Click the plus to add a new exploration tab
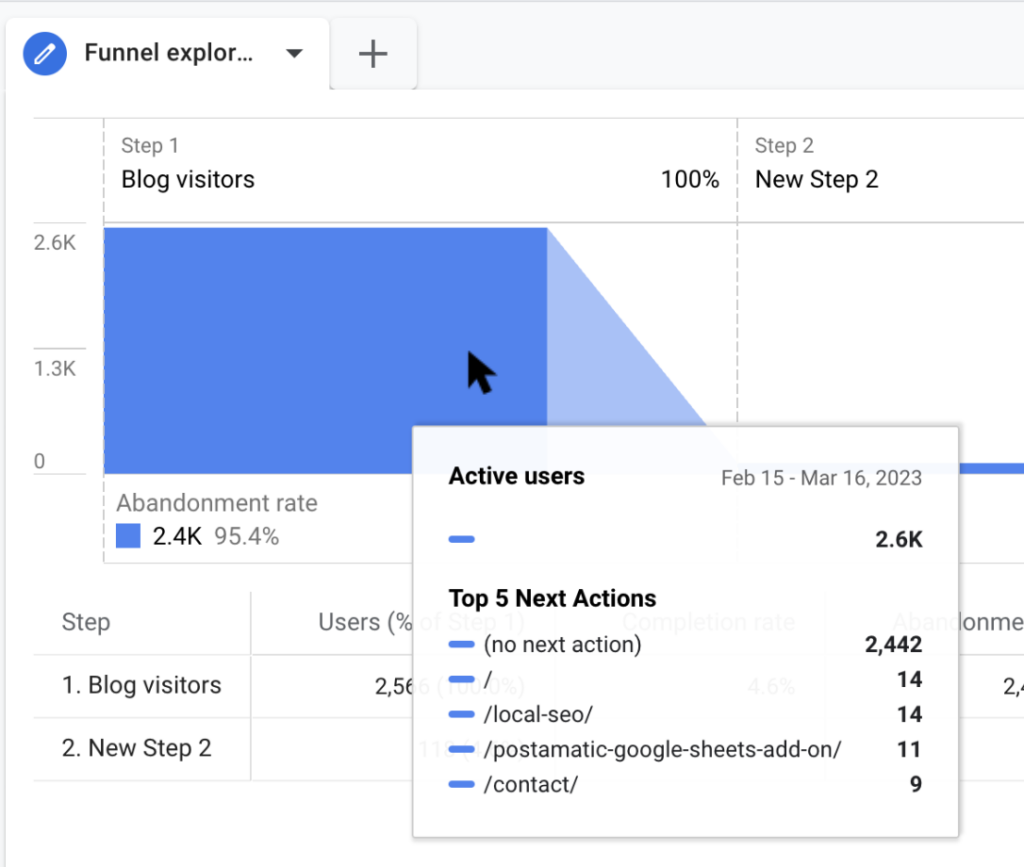The width and height of the screenshot is (1024, 867). click(373, 53)
